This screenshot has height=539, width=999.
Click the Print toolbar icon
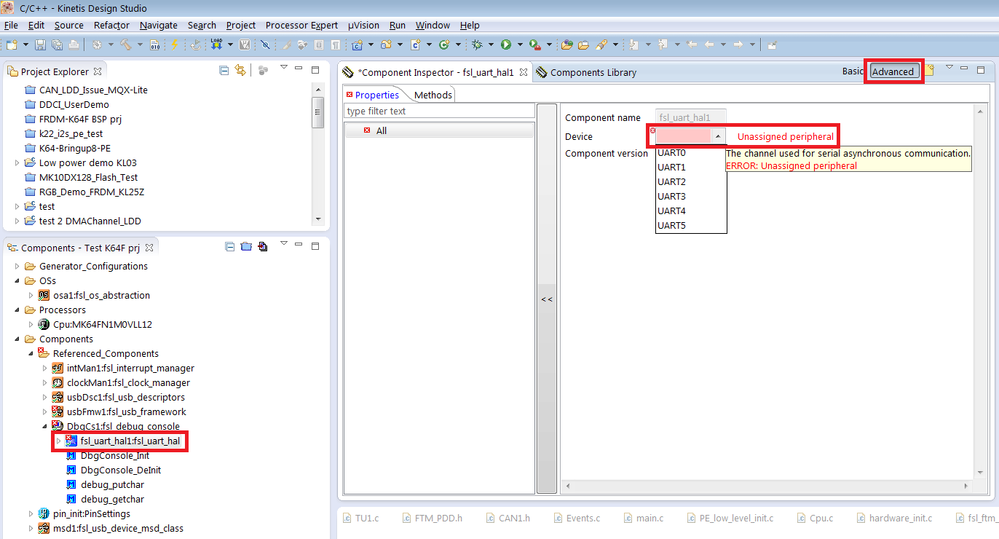(x=74, y=45)
